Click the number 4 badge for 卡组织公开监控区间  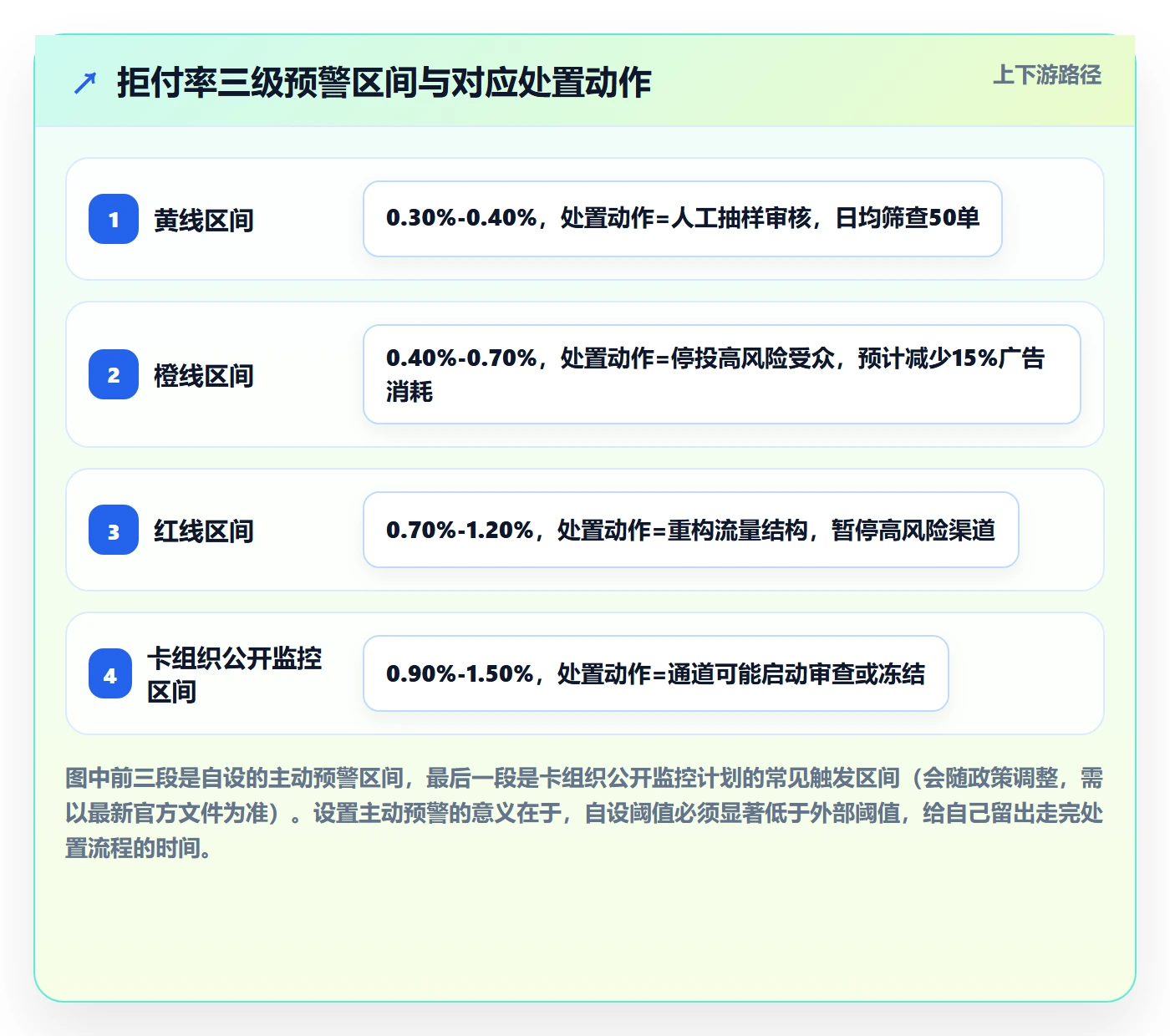point(110,673)
